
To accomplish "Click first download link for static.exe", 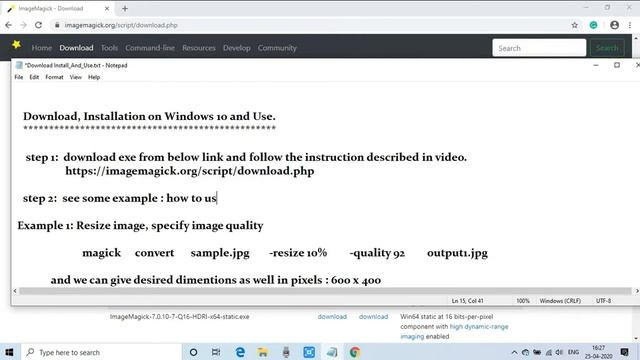I will [x=332, y=317].
